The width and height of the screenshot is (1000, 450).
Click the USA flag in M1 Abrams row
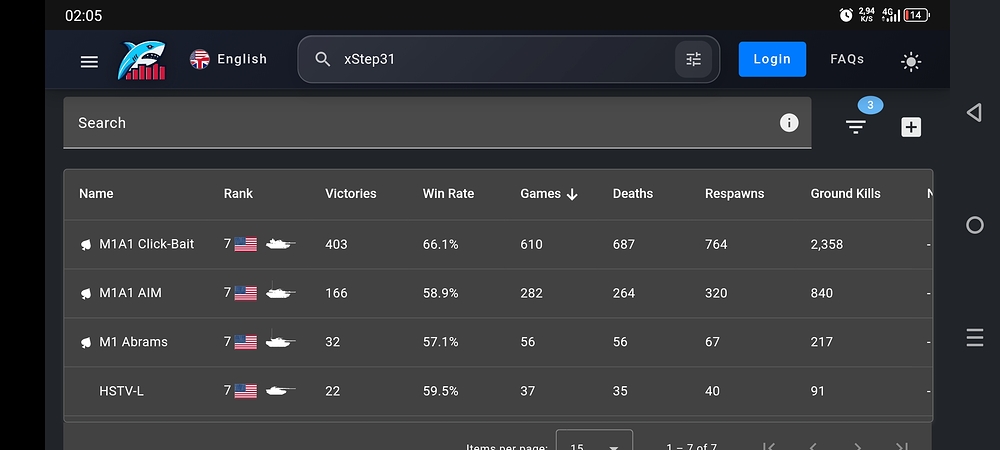tap(246, 342)
